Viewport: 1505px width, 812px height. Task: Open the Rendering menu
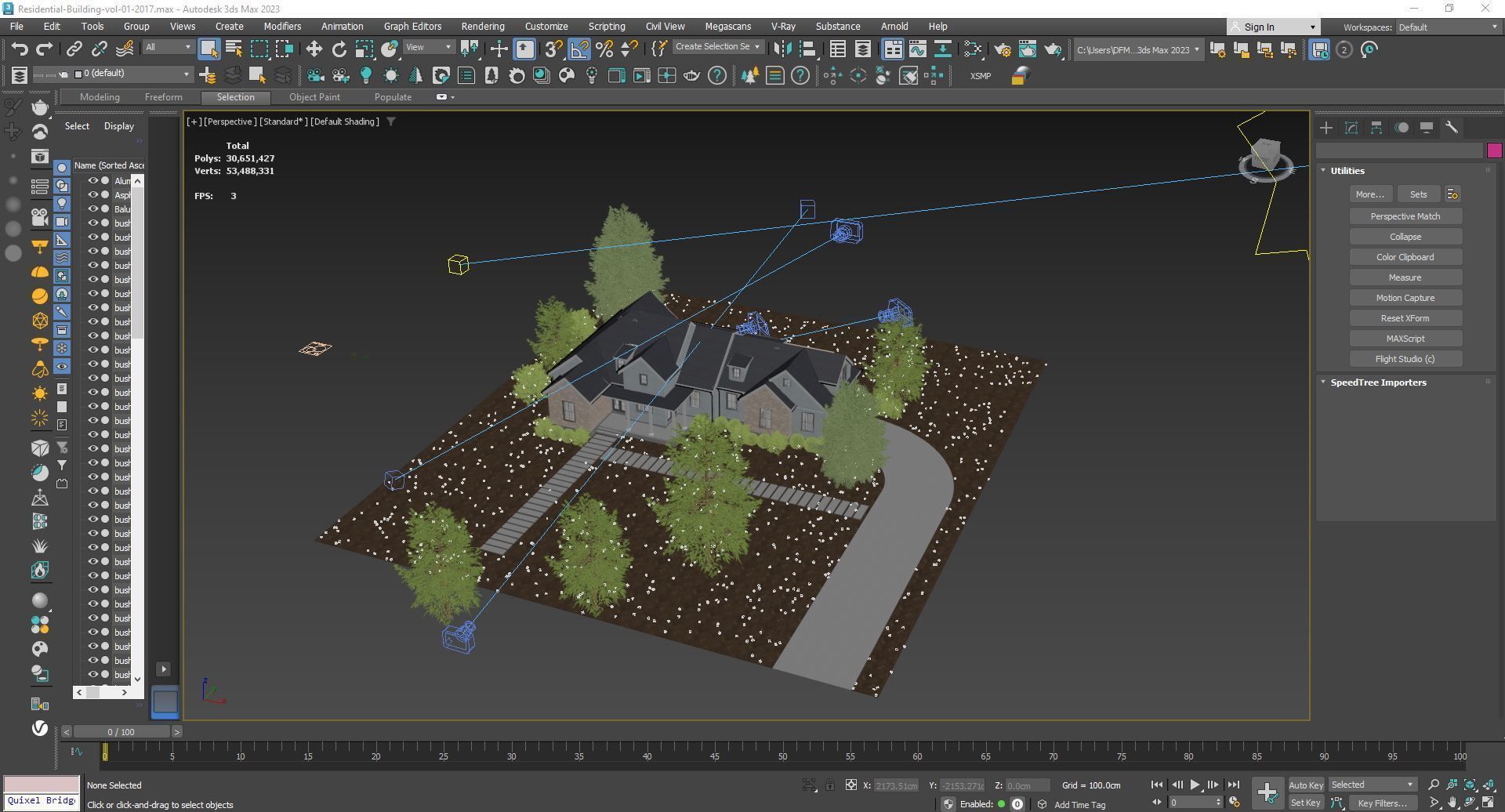[483, 27]
